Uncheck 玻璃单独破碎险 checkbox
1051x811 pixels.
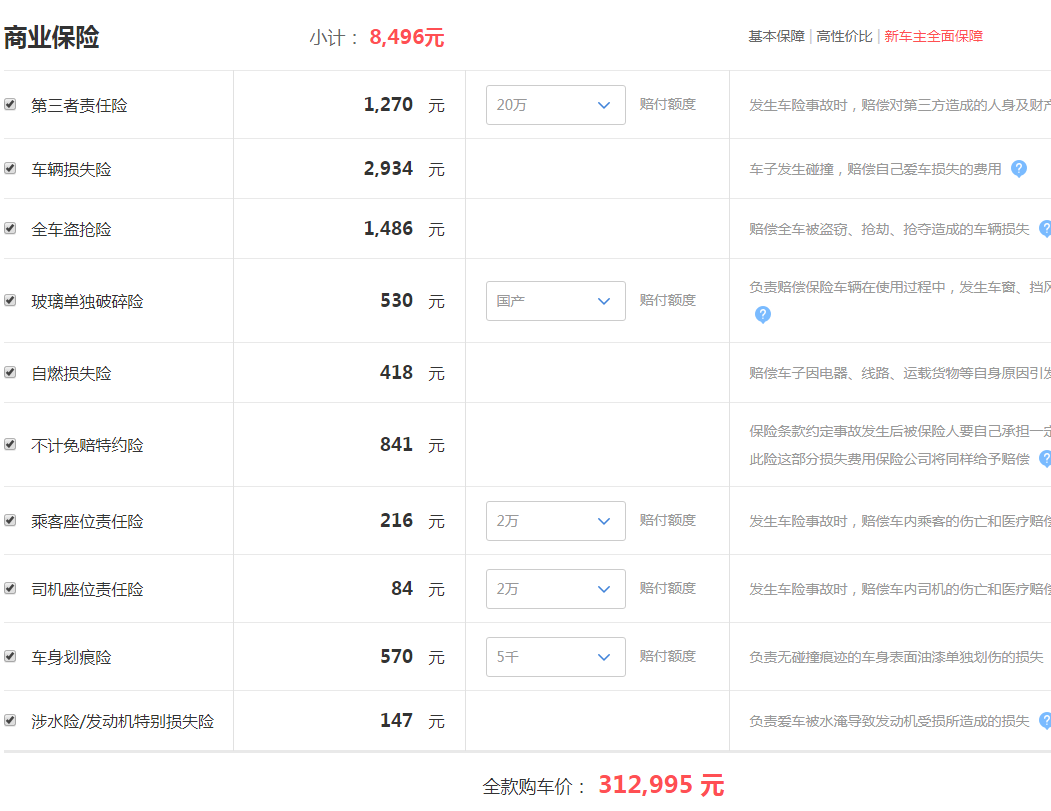click(x=10, y=300)
